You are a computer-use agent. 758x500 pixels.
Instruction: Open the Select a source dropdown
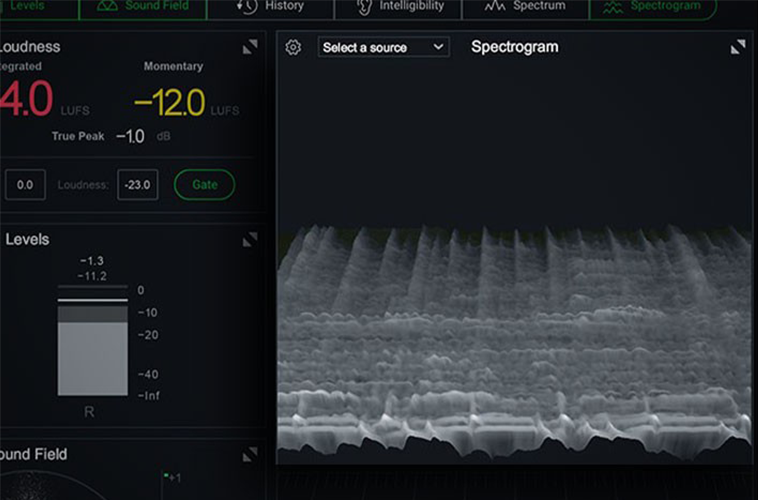coord(384,47)
